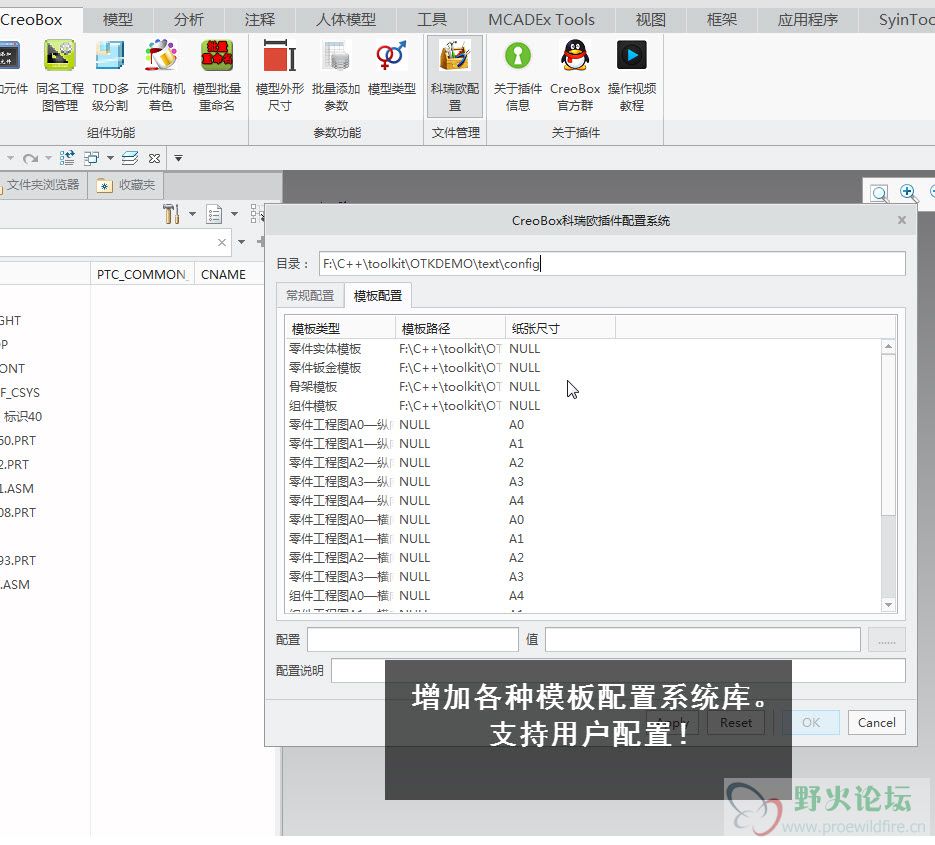The width and height of the screenshot is (935, 845).
Task: Click the template list scrollbar thumb
Action: coord(888,434)
